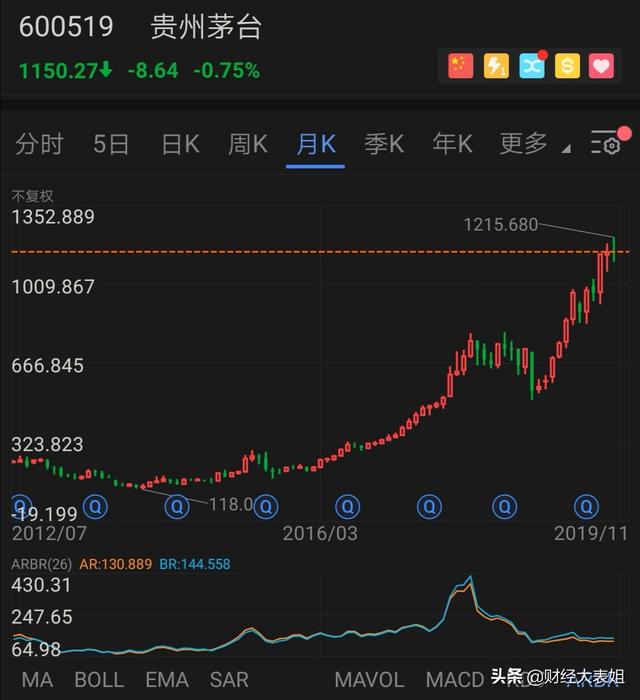Enable the BOLL overlay indicator
The image size is (640, 700).
pyautogui.click(x=99, y=680)
